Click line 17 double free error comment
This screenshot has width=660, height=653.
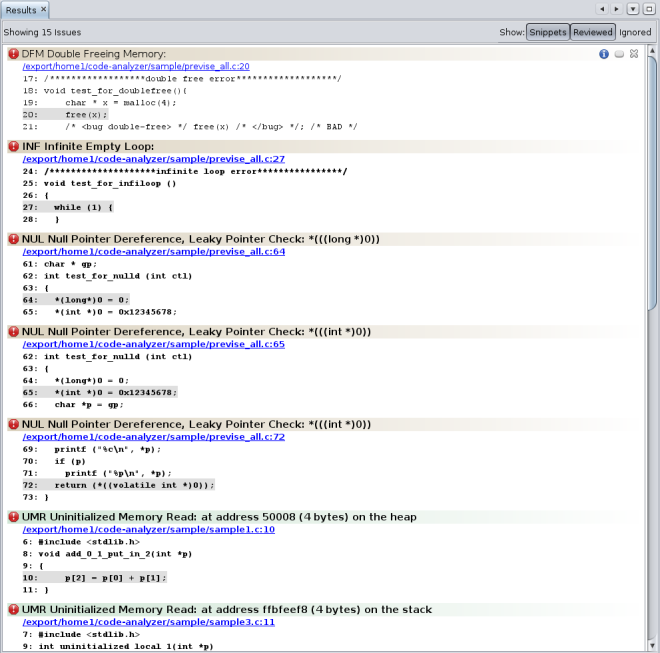(182, 79)
